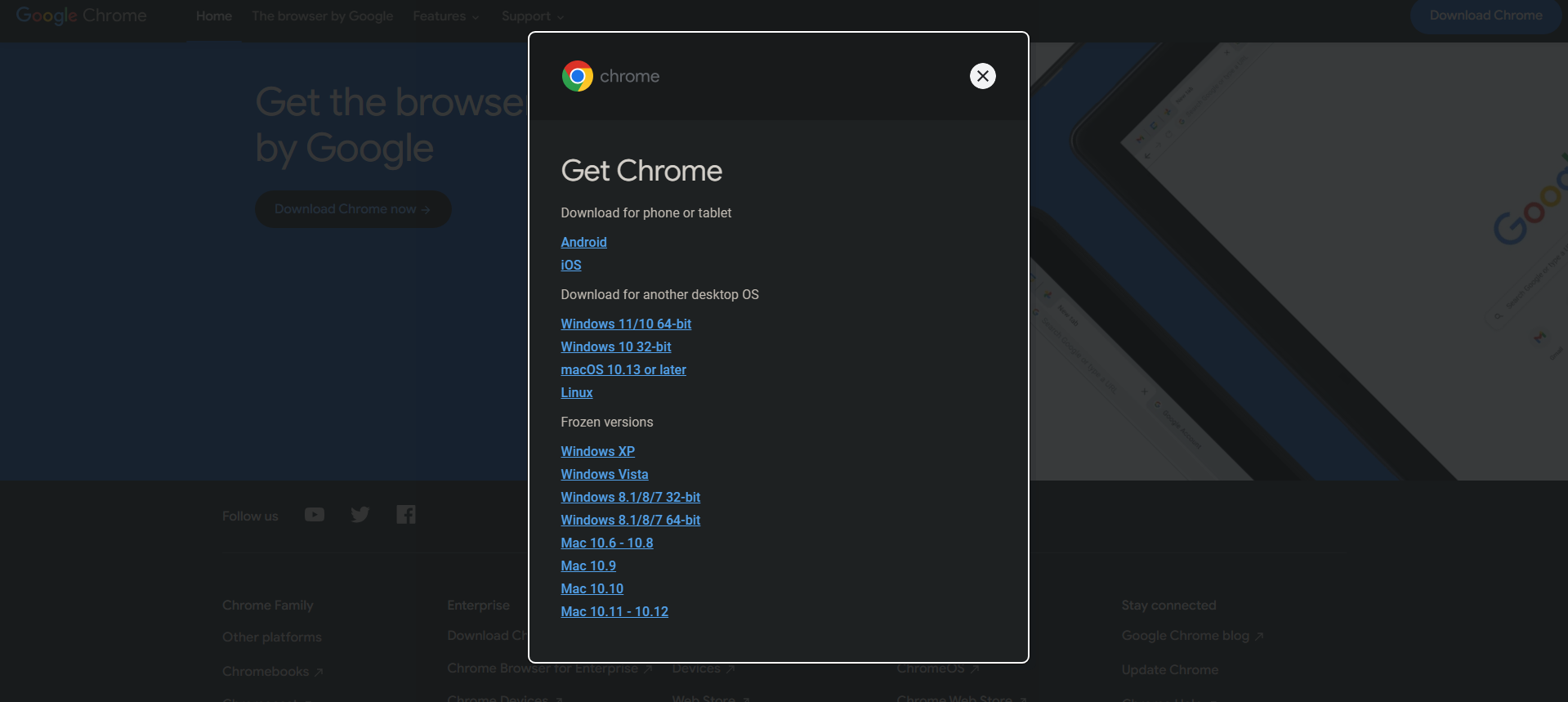1568x702 pixels.
Task: Click the Frozen versions label
Action: coord(607,422)
